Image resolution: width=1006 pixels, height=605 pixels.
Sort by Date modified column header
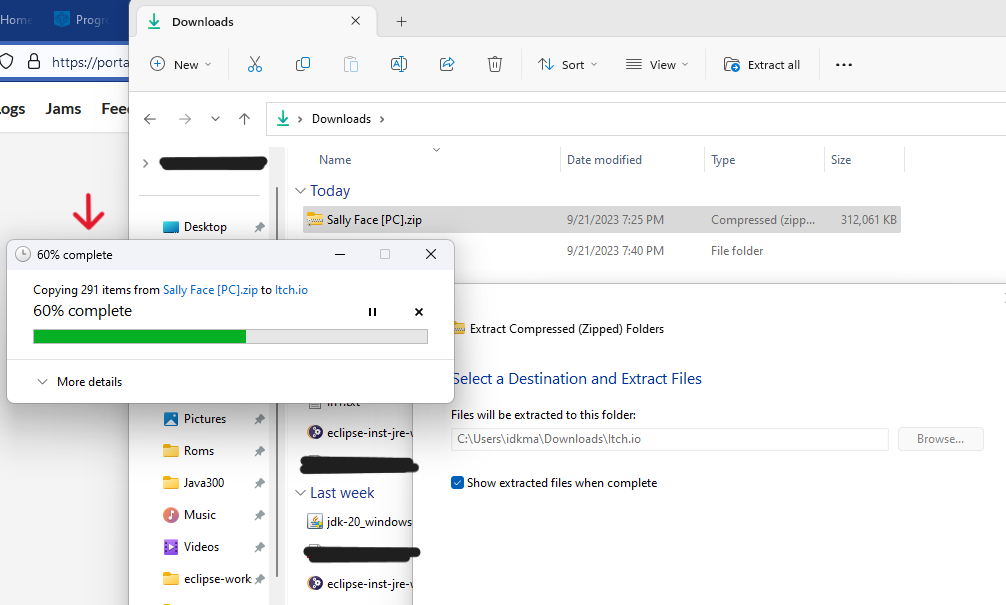click(x=604, y=160)
